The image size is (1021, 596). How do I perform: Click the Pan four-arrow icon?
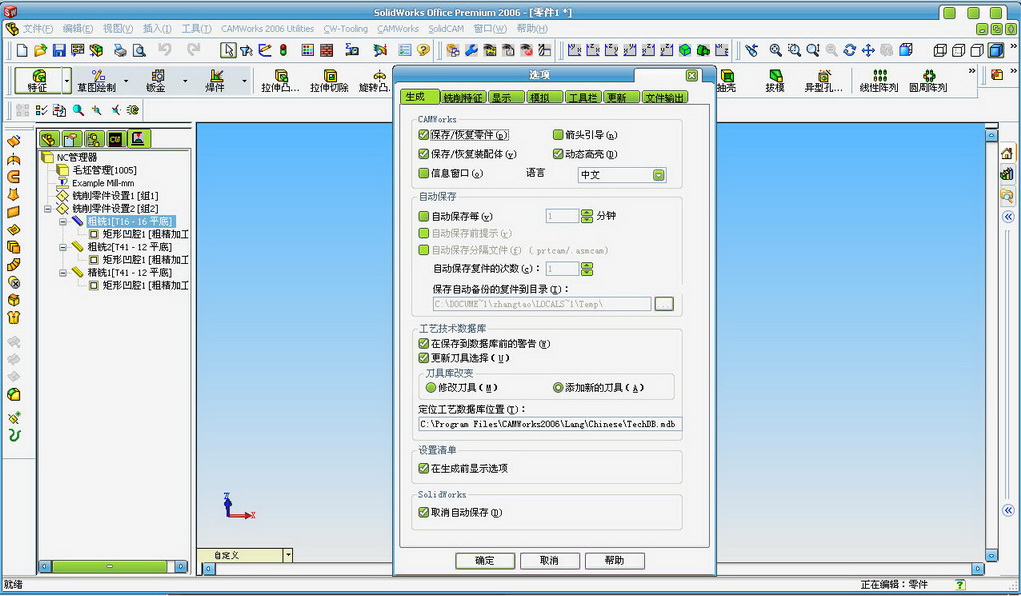coord(868,50)
